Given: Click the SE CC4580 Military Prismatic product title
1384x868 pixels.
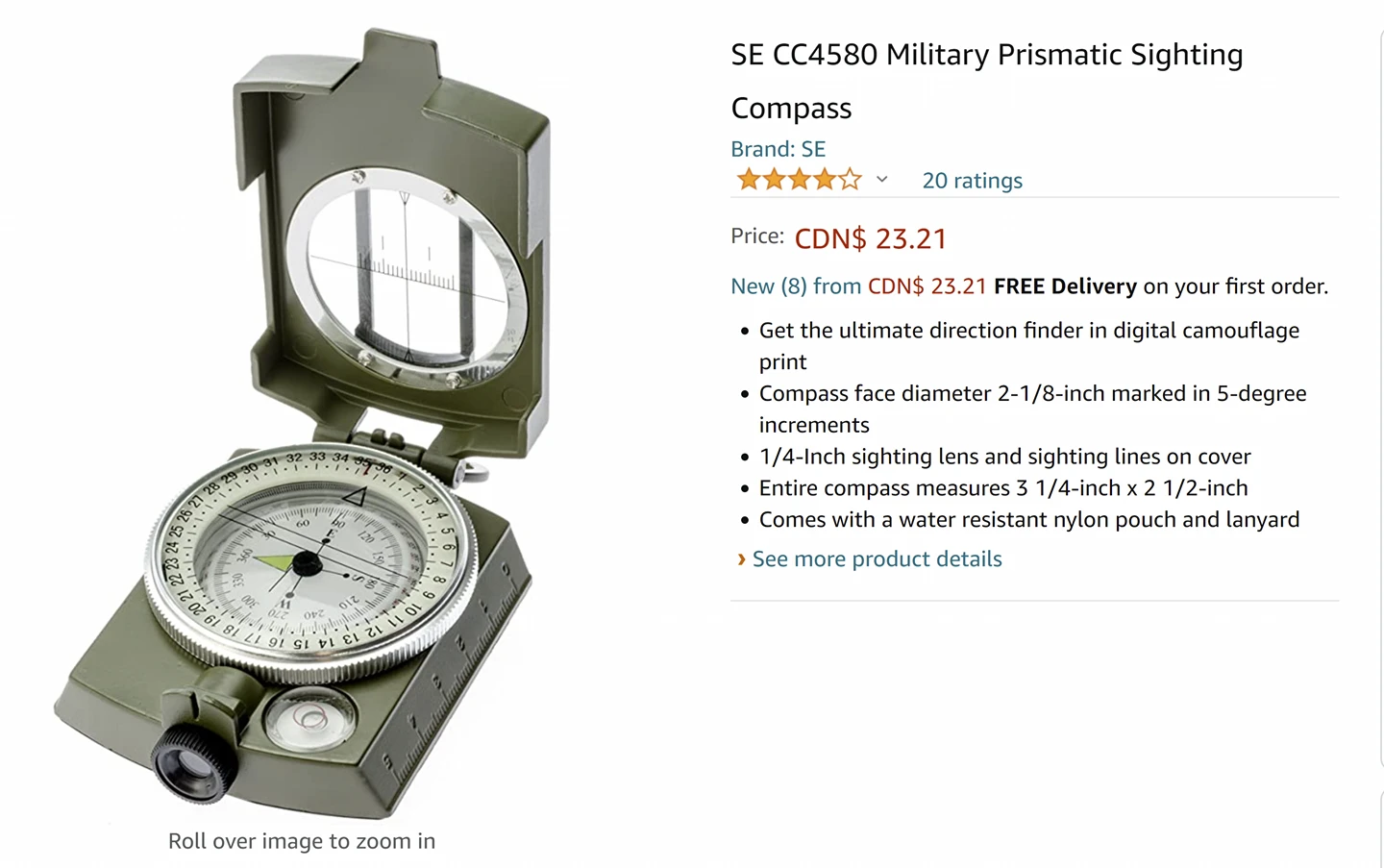Looking at the screenshot, I should (x=986, y=81).
